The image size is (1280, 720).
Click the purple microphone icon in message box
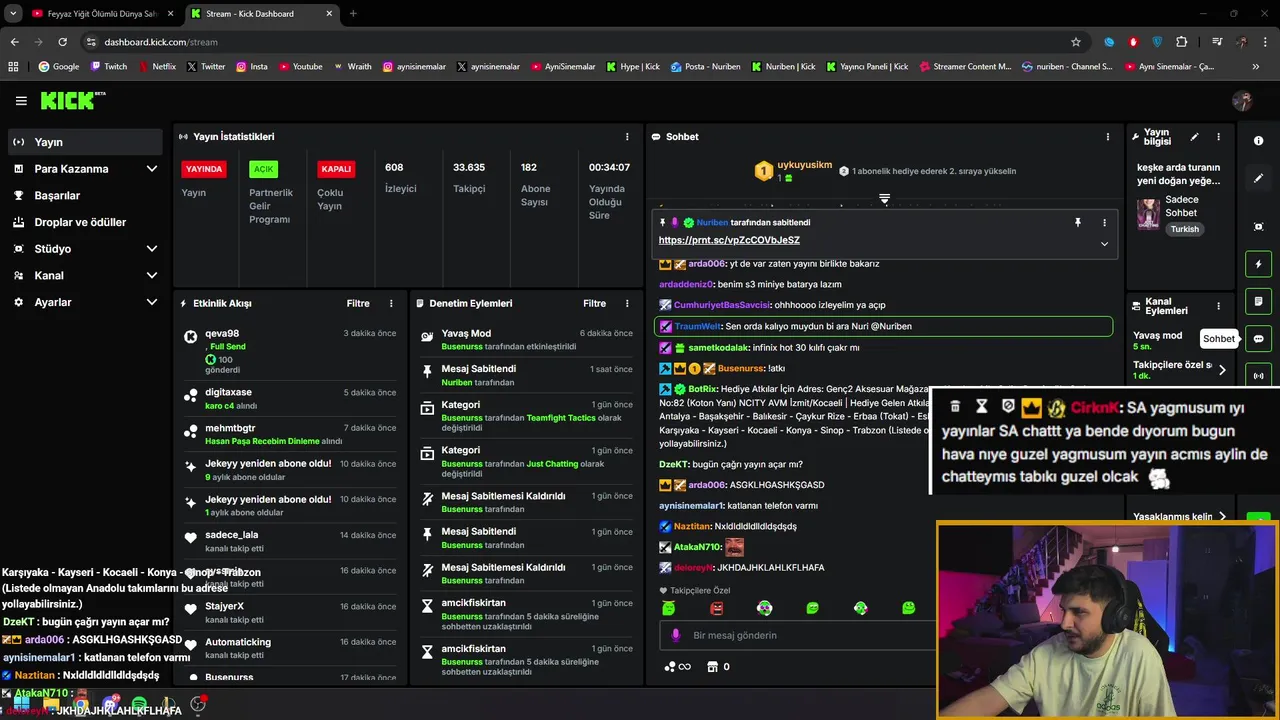pos(676,635)
